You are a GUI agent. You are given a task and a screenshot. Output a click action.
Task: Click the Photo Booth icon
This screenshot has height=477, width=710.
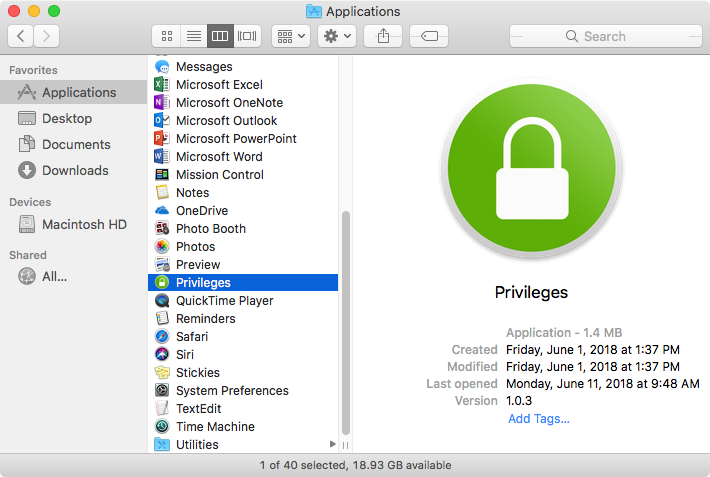162,228
